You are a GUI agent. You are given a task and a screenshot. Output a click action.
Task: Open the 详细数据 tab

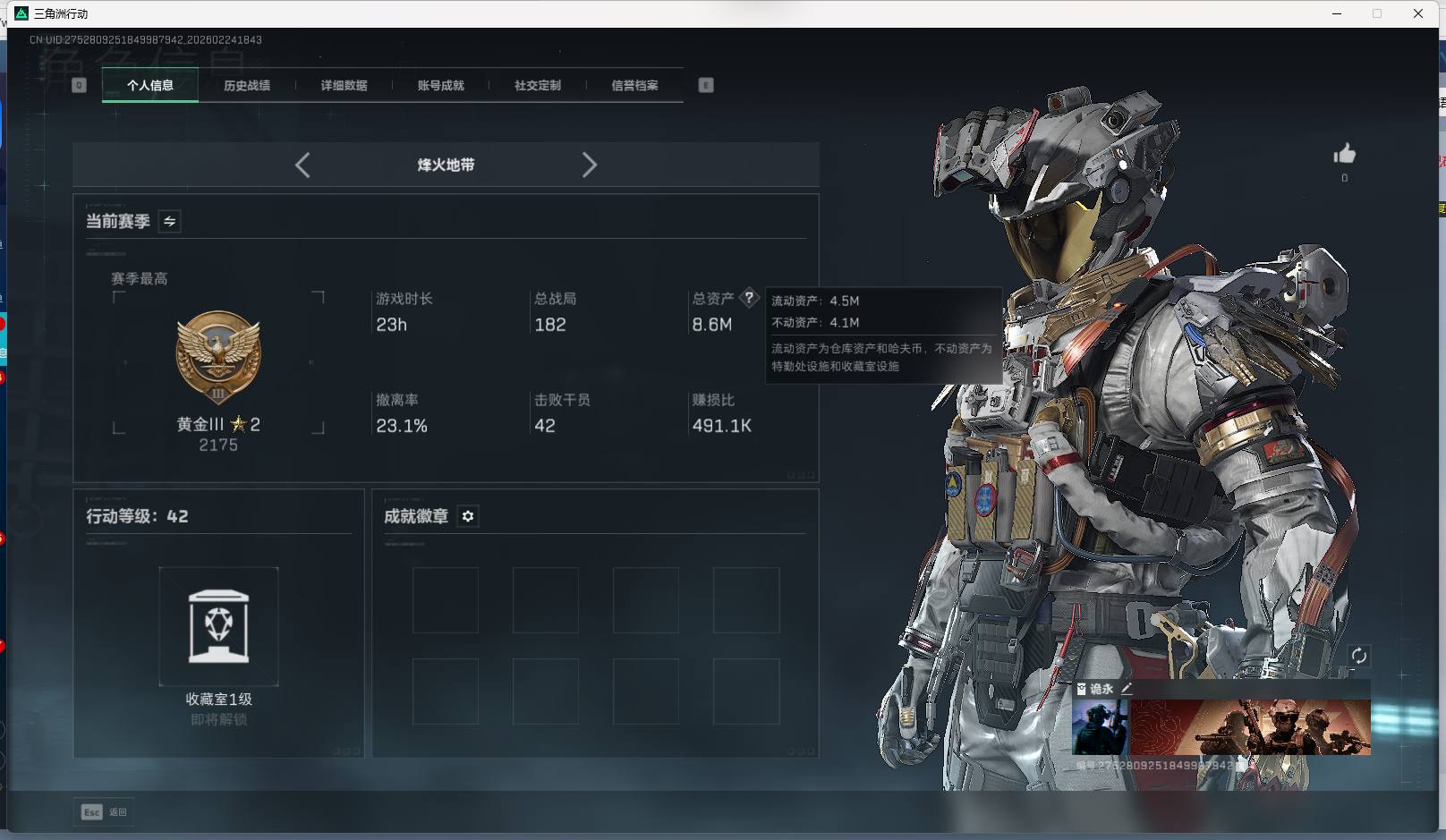click(344, 85)
